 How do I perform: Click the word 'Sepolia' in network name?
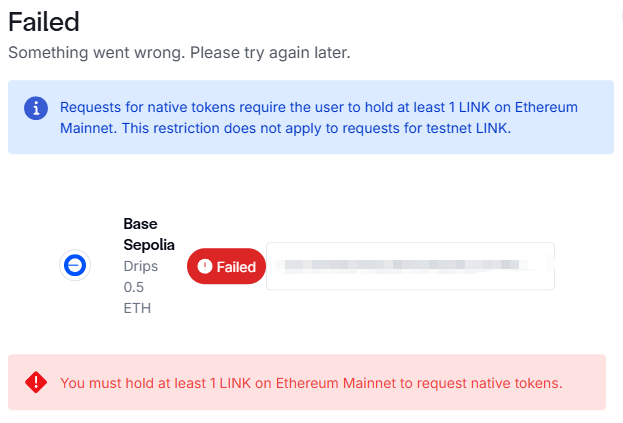pos(148,245)
